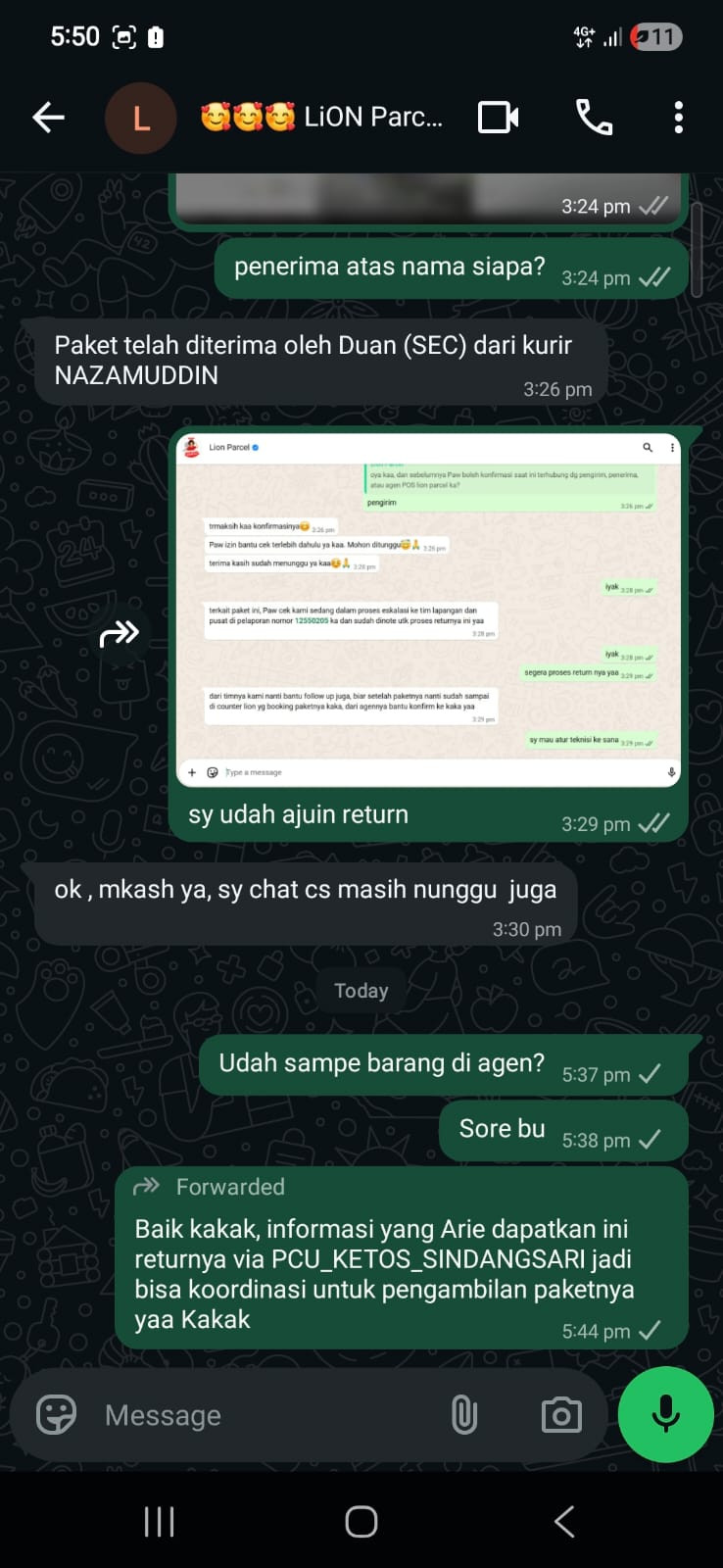Screen dimensions: 723x1568
Task: Tap the paperclip attachment icon
Action: [464, 1415]
